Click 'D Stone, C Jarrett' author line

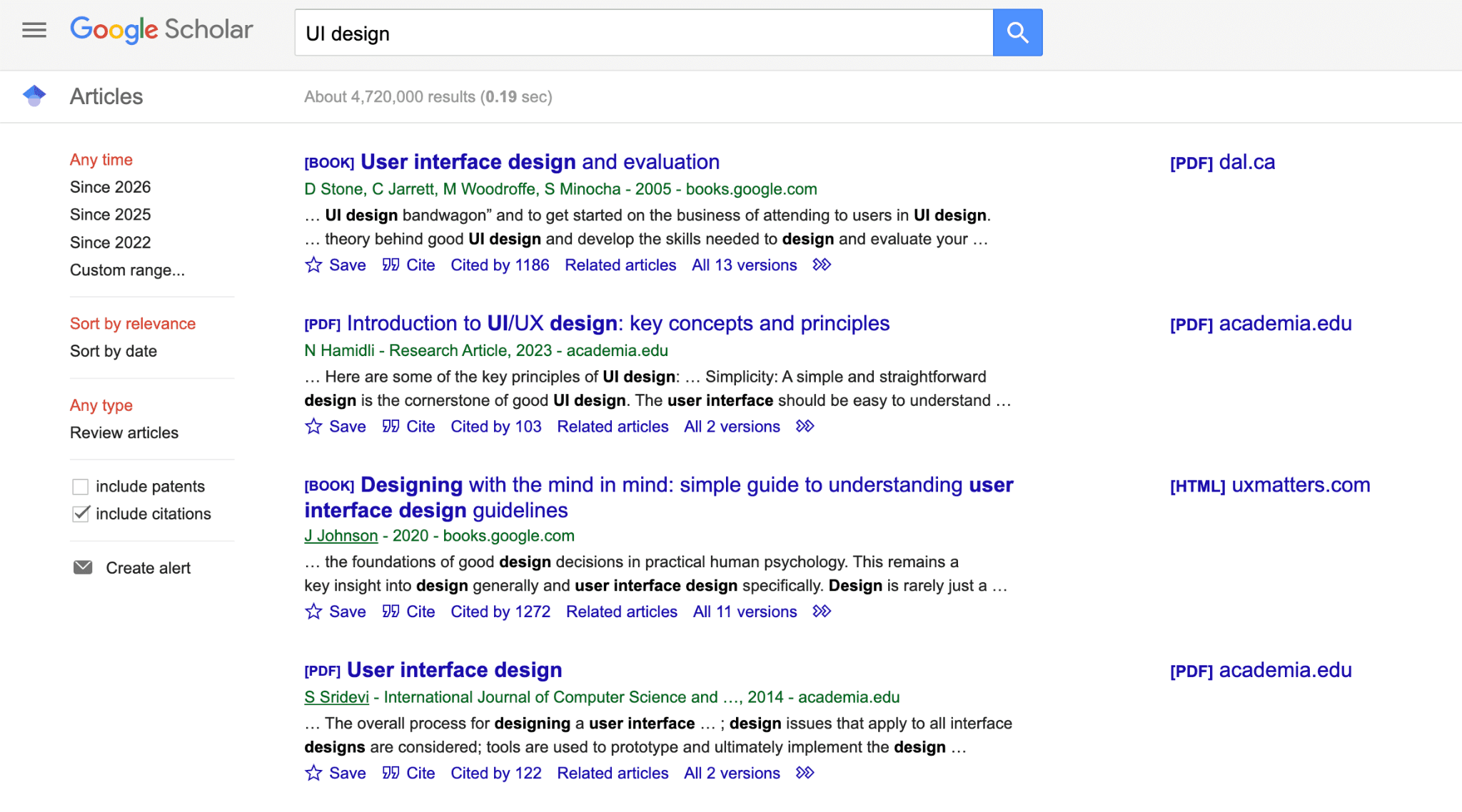(560, 189)
